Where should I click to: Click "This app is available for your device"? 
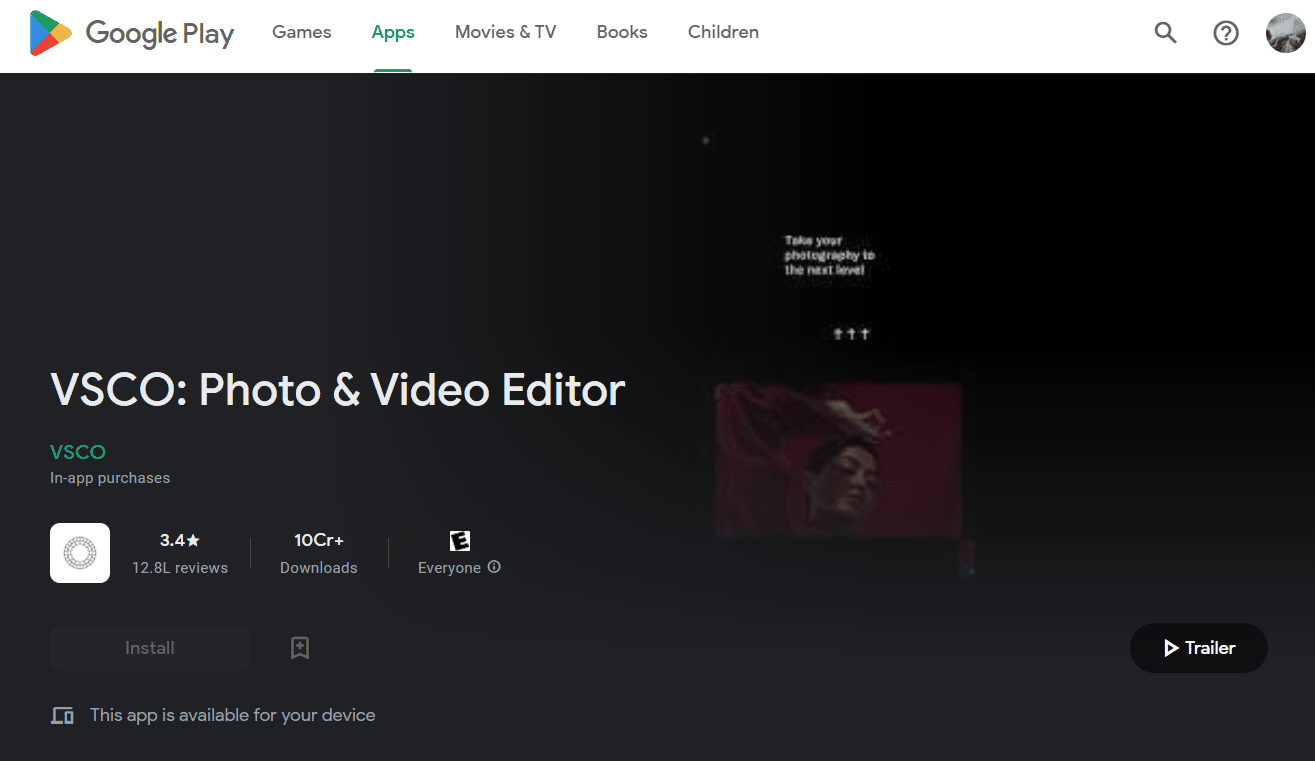[233, 715]
